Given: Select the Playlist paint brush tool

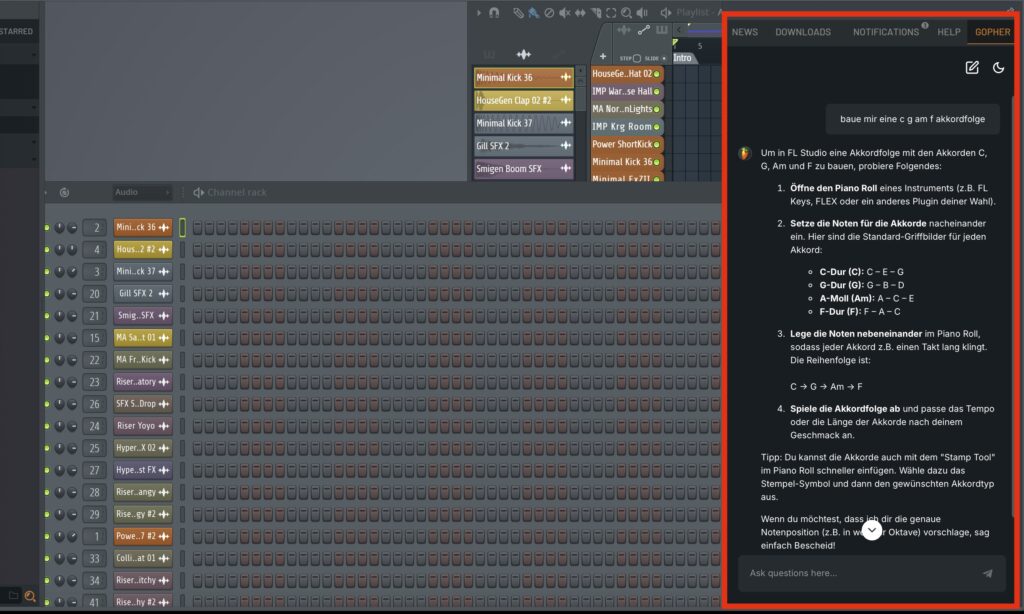Looking at the screenshot, I should point(534,12).
